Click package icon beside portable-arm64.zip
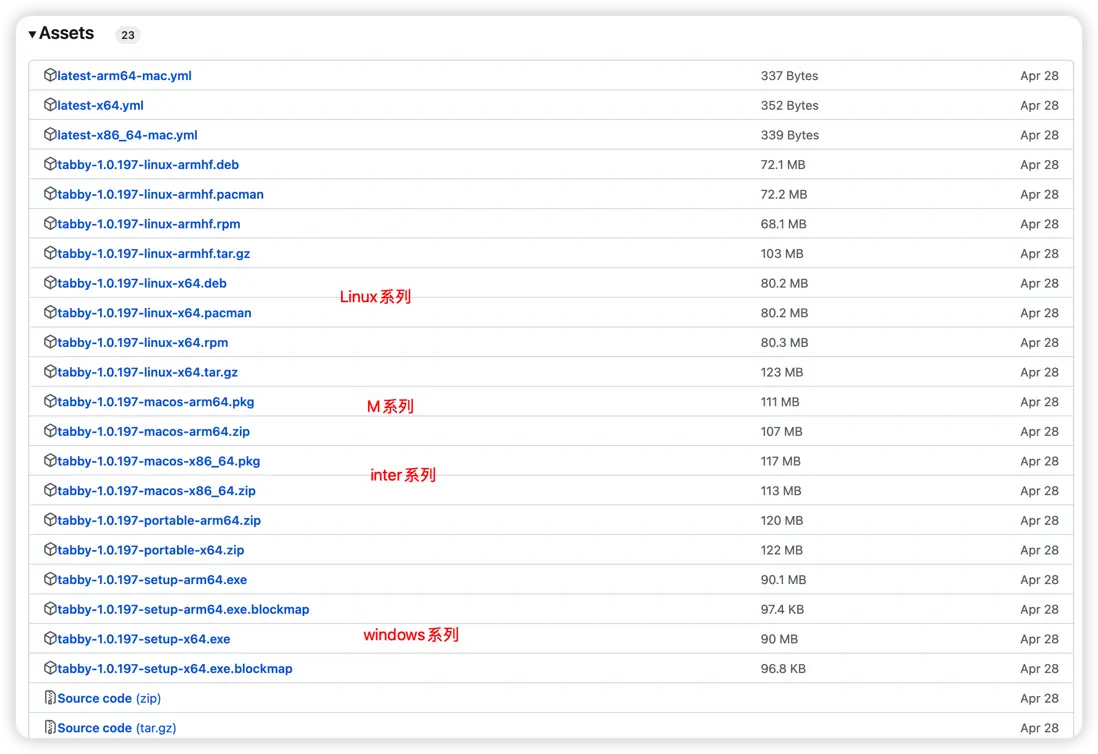Viewport: 1098px width, 754px height. point(50,519)
